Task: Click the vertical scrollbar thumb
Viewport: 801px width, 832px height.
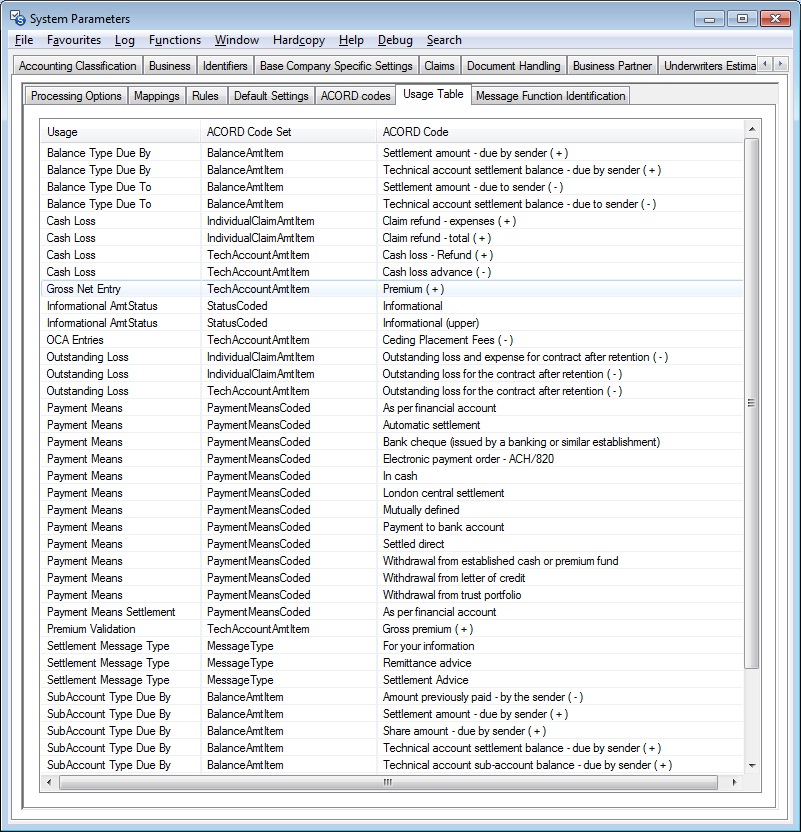Action: tap(753, 400)
